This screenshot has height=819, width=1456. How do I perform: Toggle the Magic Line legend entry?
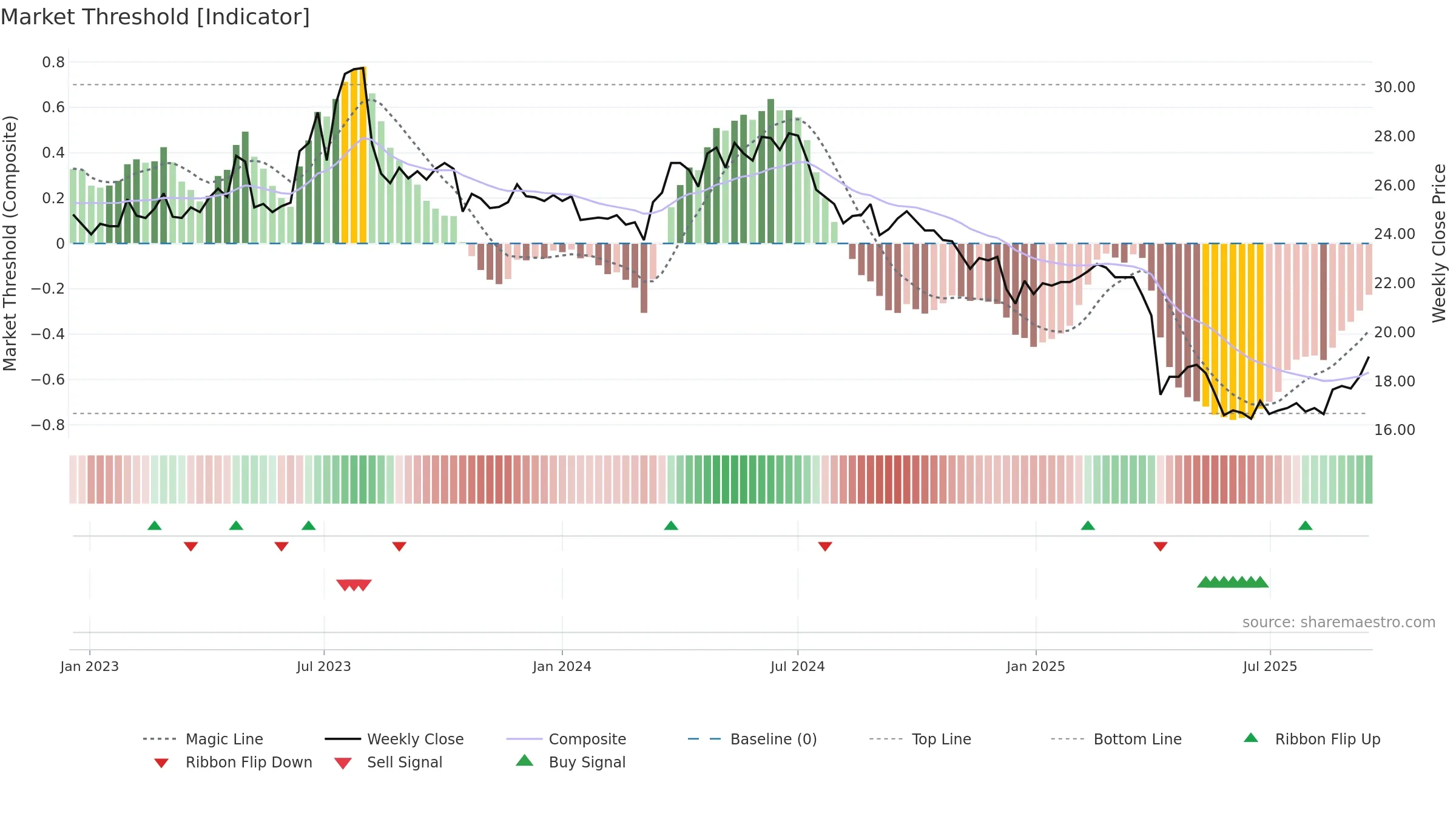click(x=203, y=739)
